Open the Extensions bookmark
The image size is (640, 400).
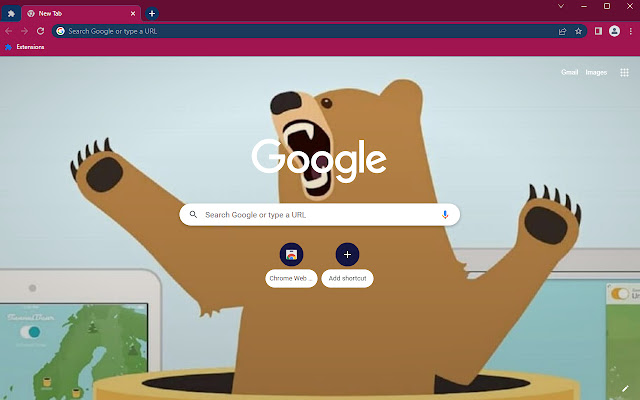tap(24, 47)
